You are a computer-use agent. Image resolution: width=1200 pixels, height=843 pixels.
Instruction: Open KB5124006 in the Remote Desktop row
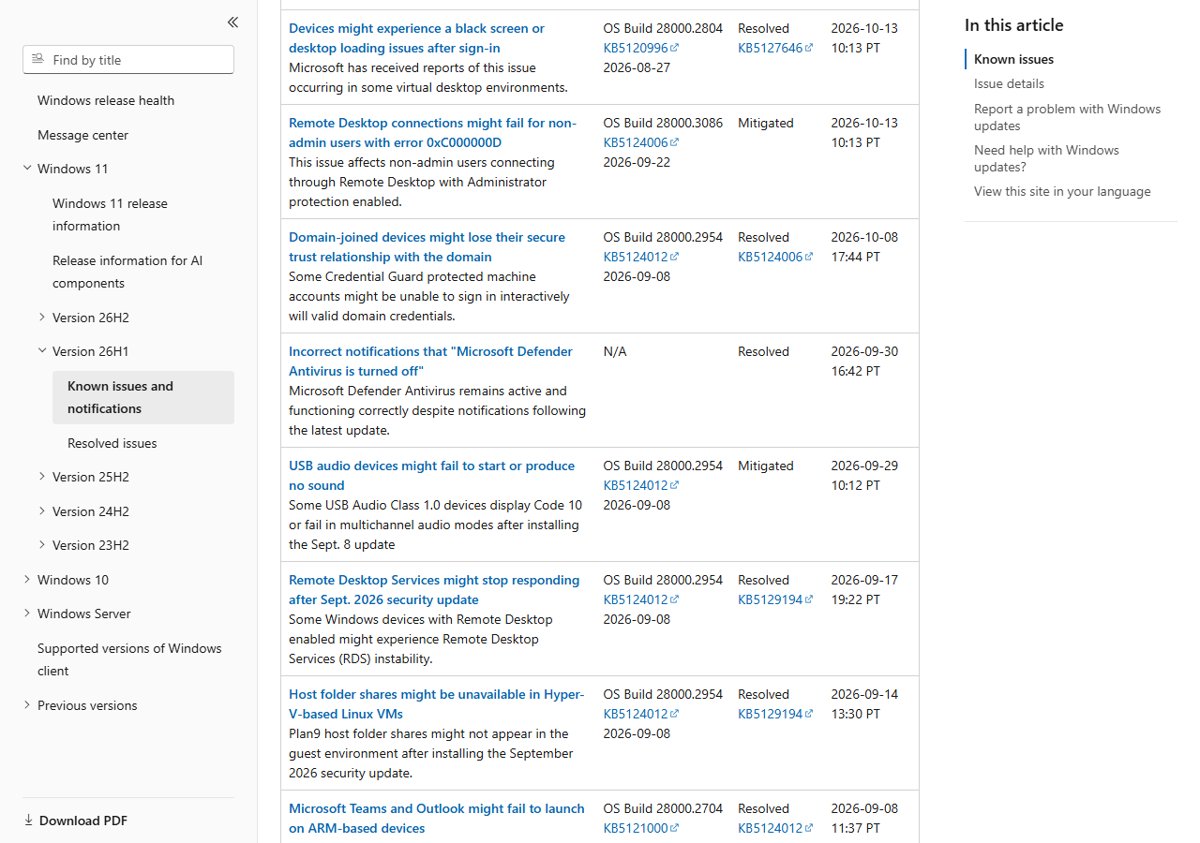[x=641, y=143]
